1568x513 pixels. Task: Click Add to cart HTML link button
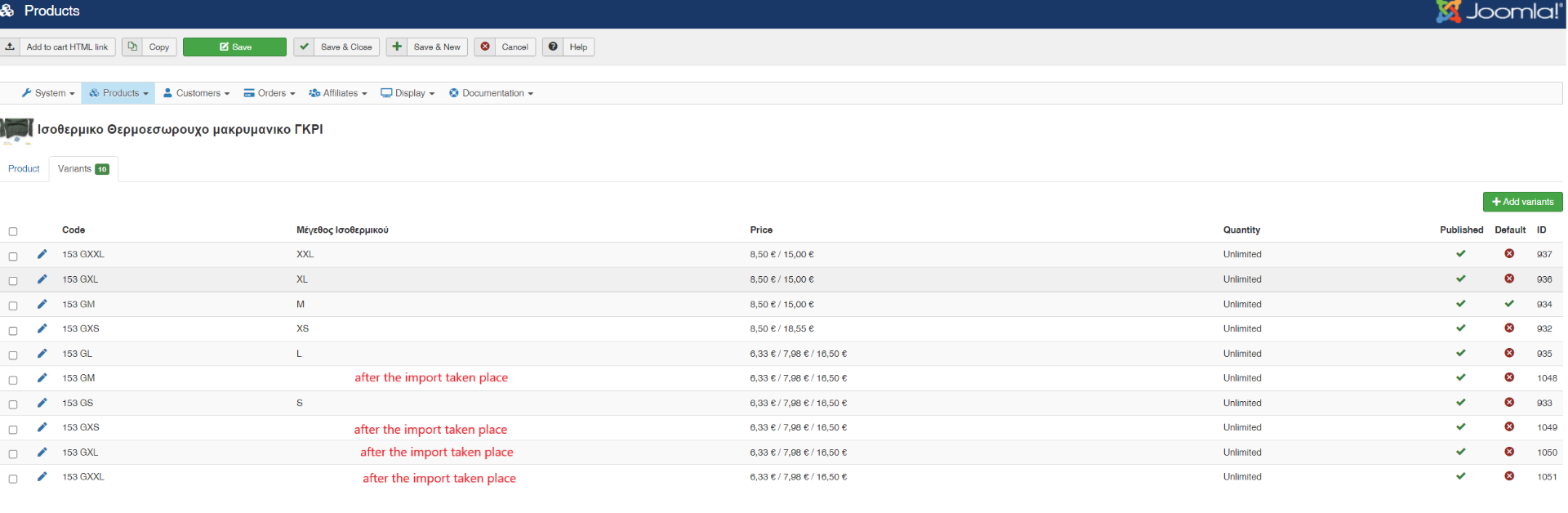[58, 47]
